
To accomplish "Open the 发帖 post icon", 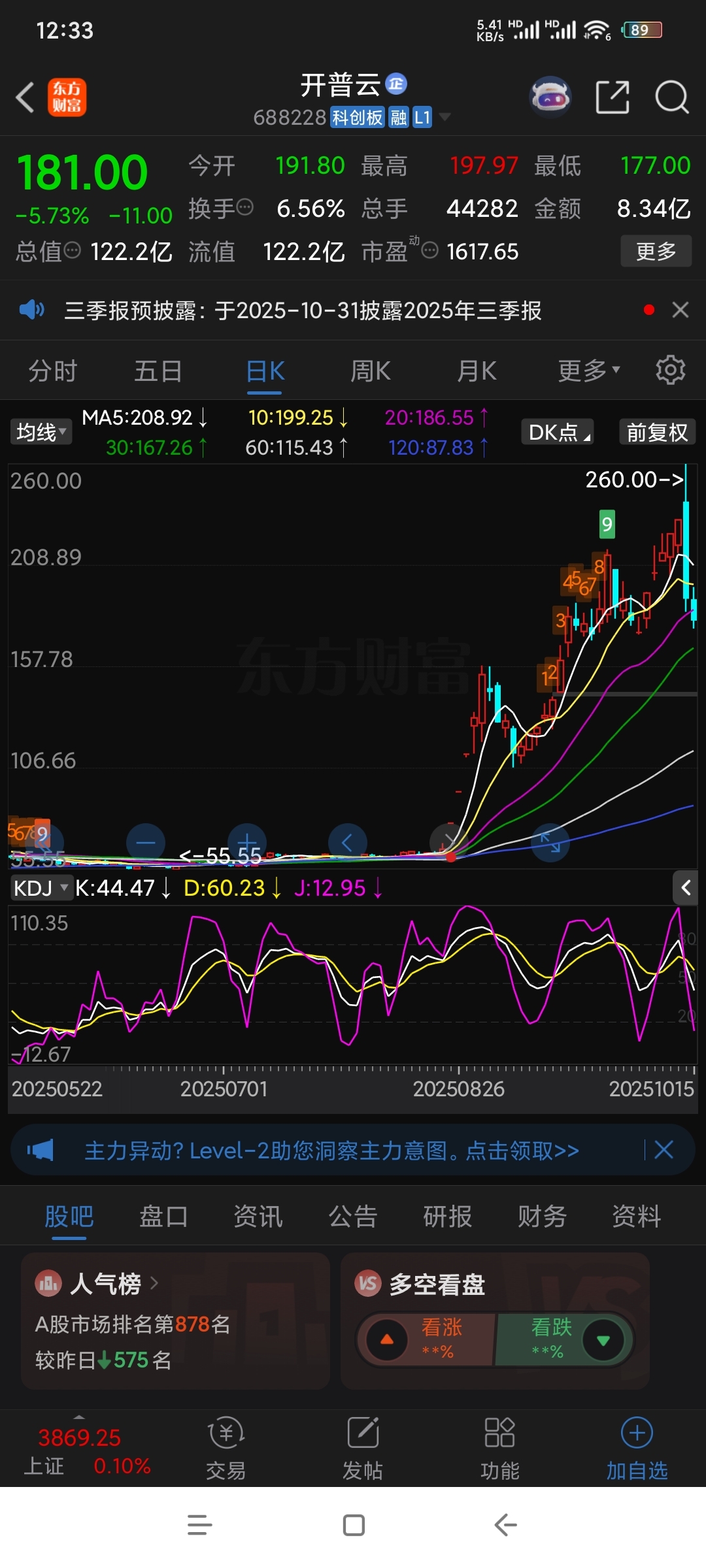I will point(363,1433).
